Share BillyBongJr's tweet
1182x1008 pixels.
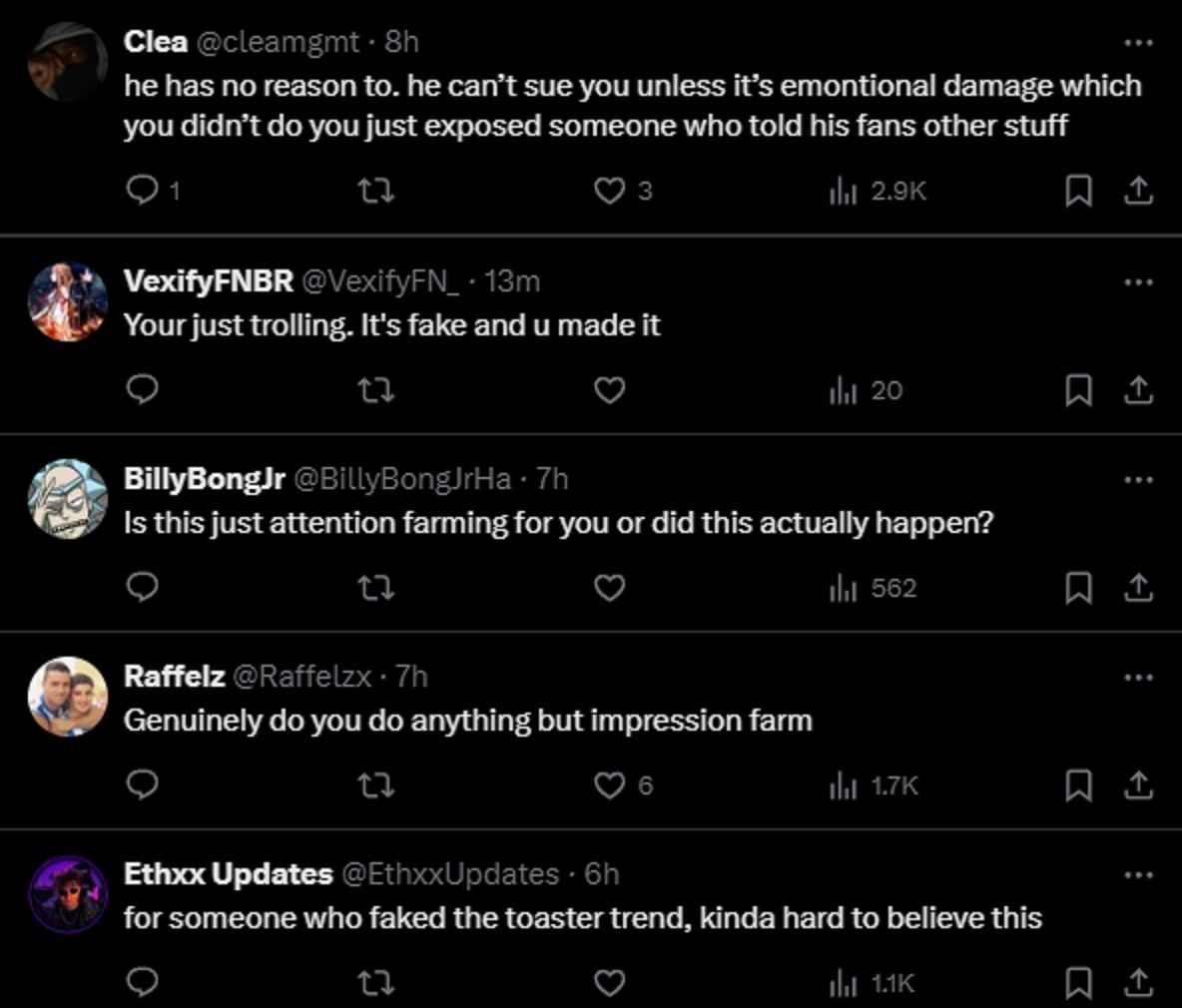[1138, 589]
